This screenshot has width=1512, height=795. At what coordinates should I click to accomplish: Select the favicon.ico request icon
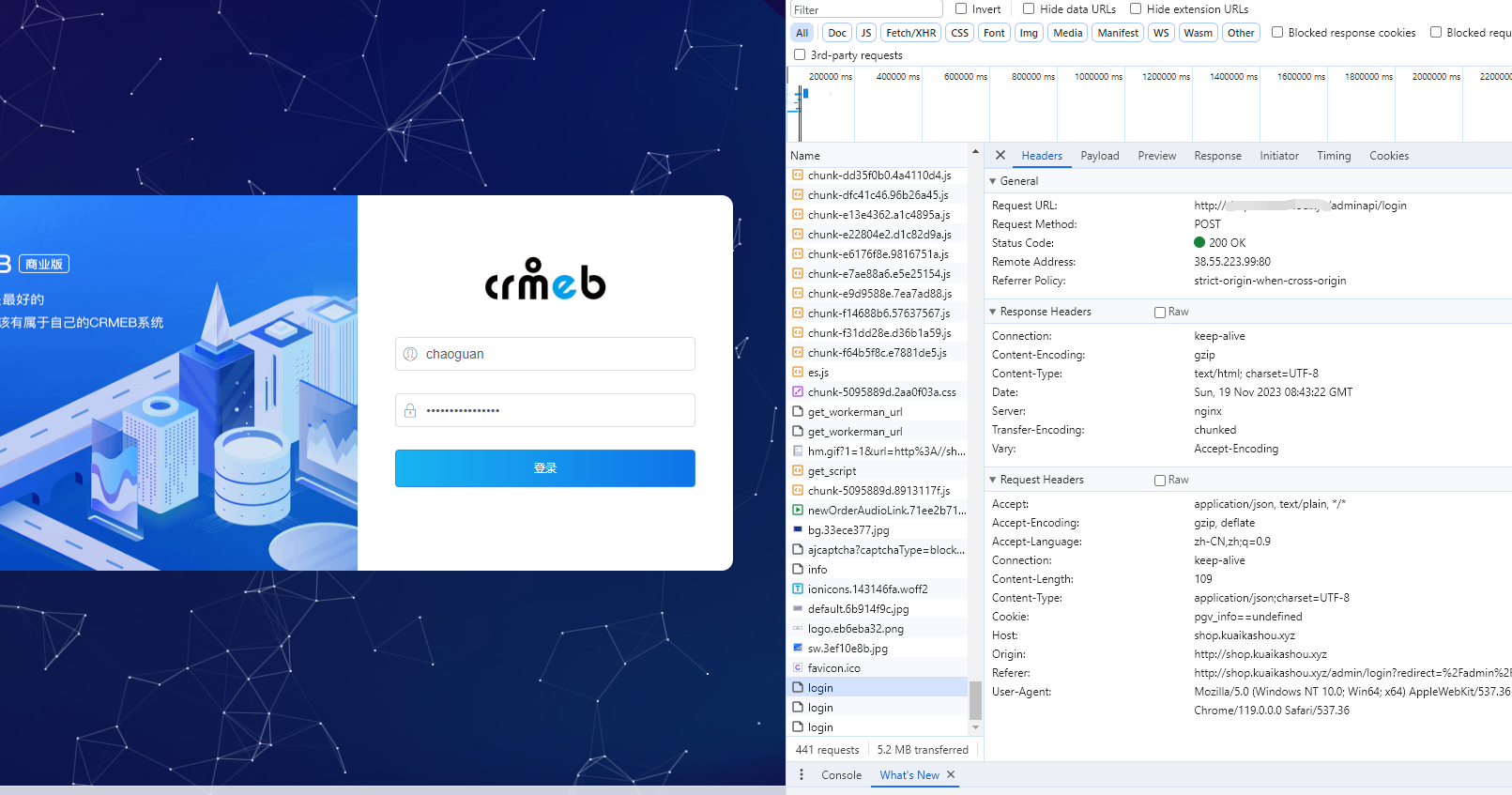click(798, 667)
